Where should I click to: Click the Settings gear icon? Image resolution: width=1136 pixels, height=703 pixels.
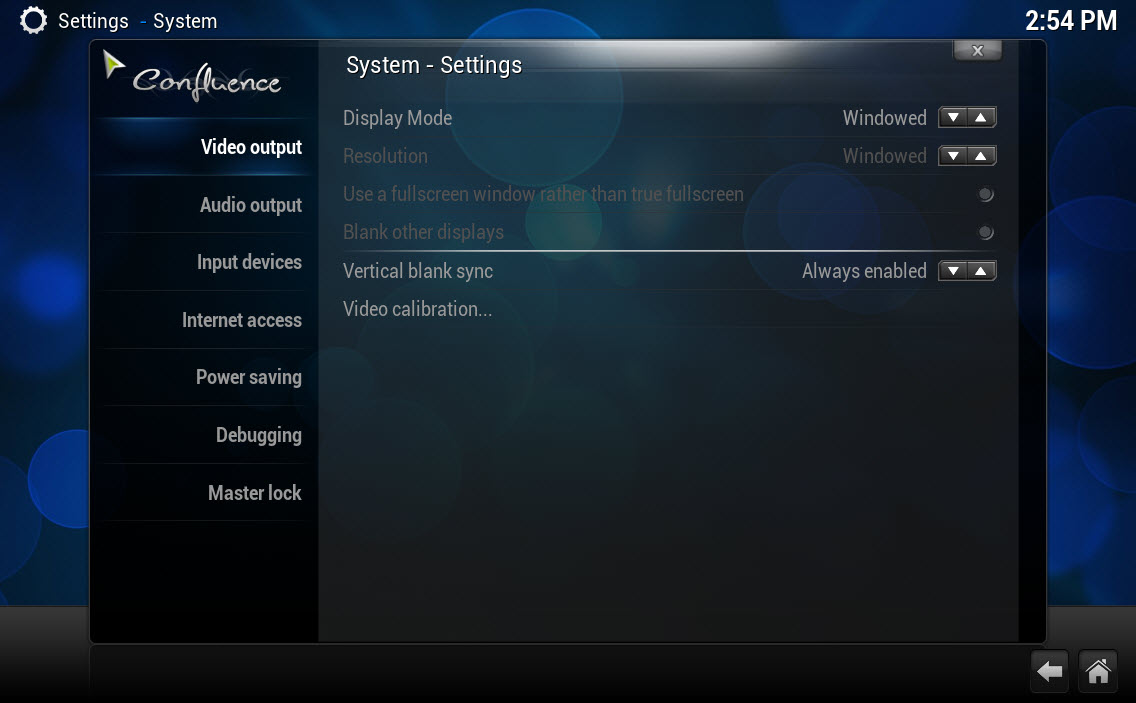point(33,20)
